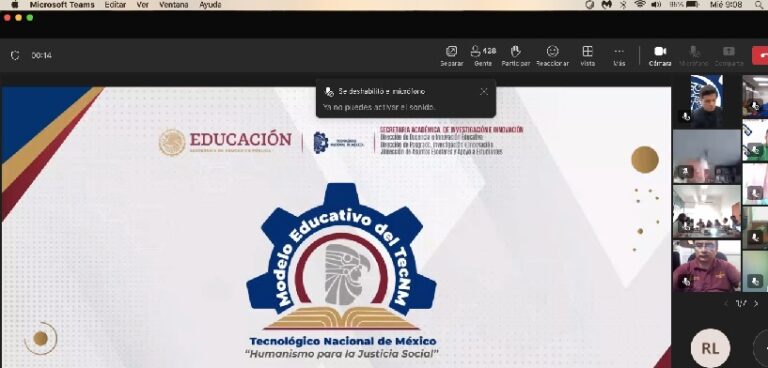Change layout with the Vista button
Image resolution: width=768 pixels, height=368 pixels.
[588, 56]
